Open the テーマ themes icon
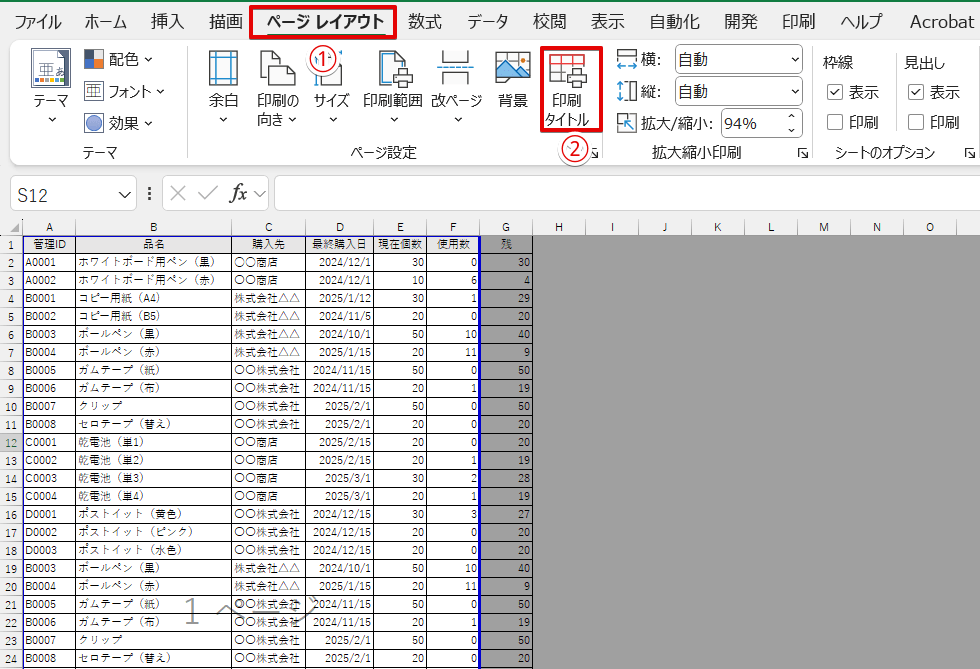Image resolution: width=980 pixels, height=669 pixels. (52, 70)
